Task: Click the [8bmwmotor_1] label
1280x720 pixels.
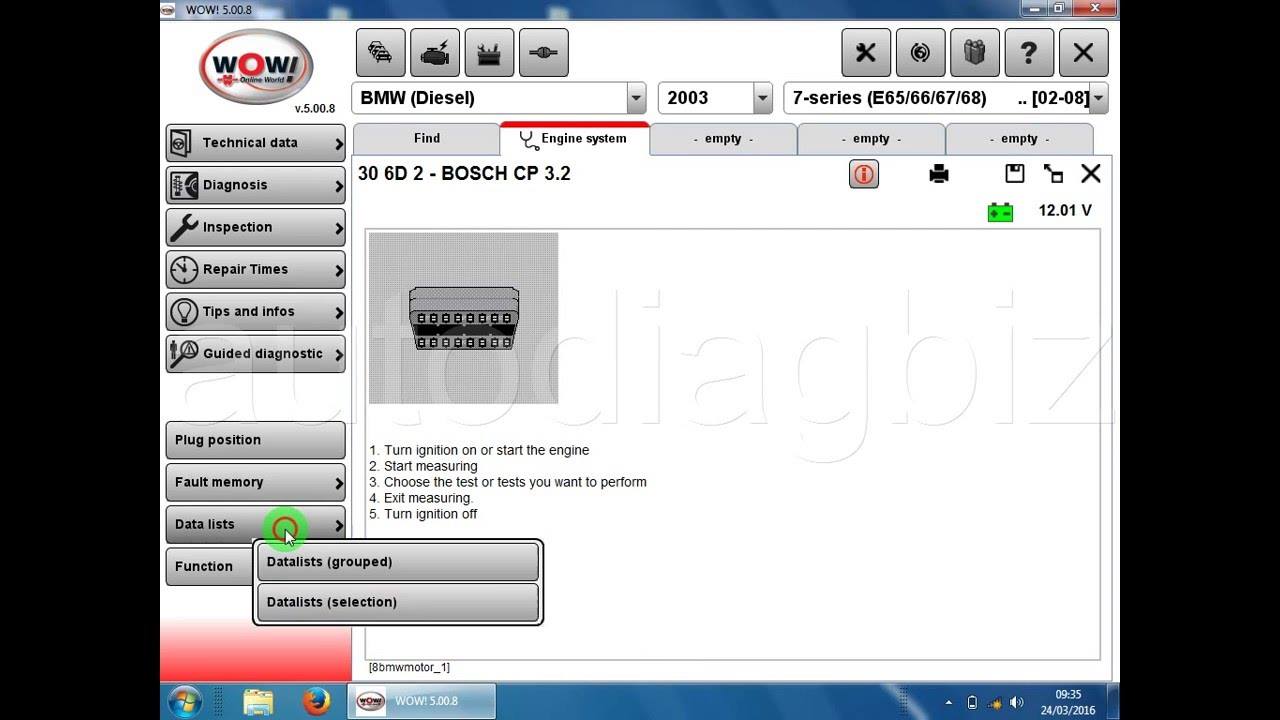Action: tap(409, 667)
